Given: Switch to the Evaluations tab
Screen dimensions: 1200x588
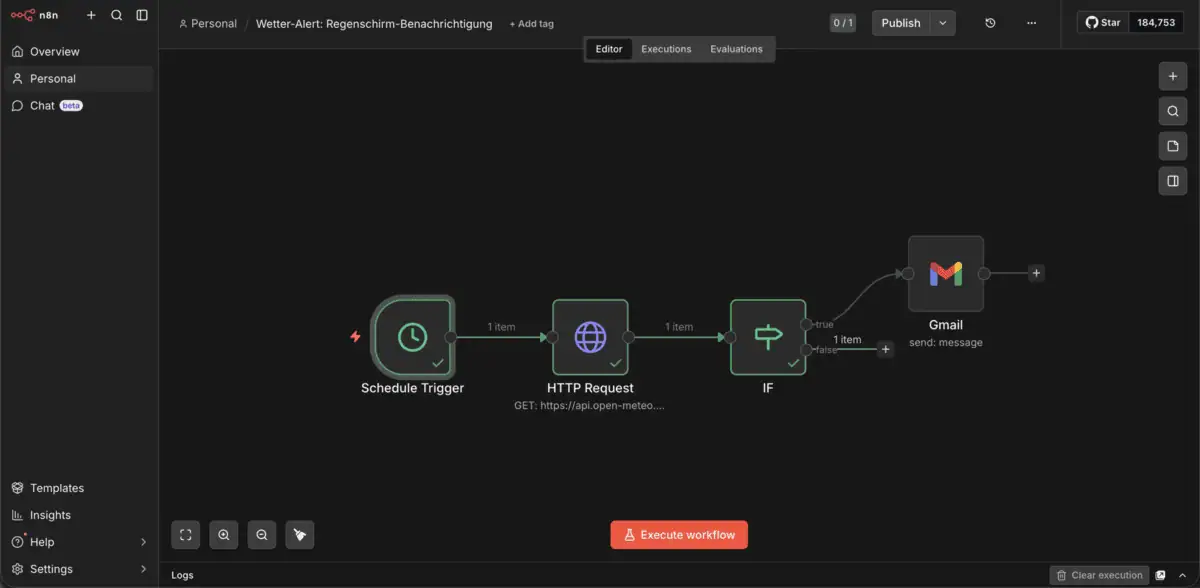Looking at the screenshot, I should point(737,48).
